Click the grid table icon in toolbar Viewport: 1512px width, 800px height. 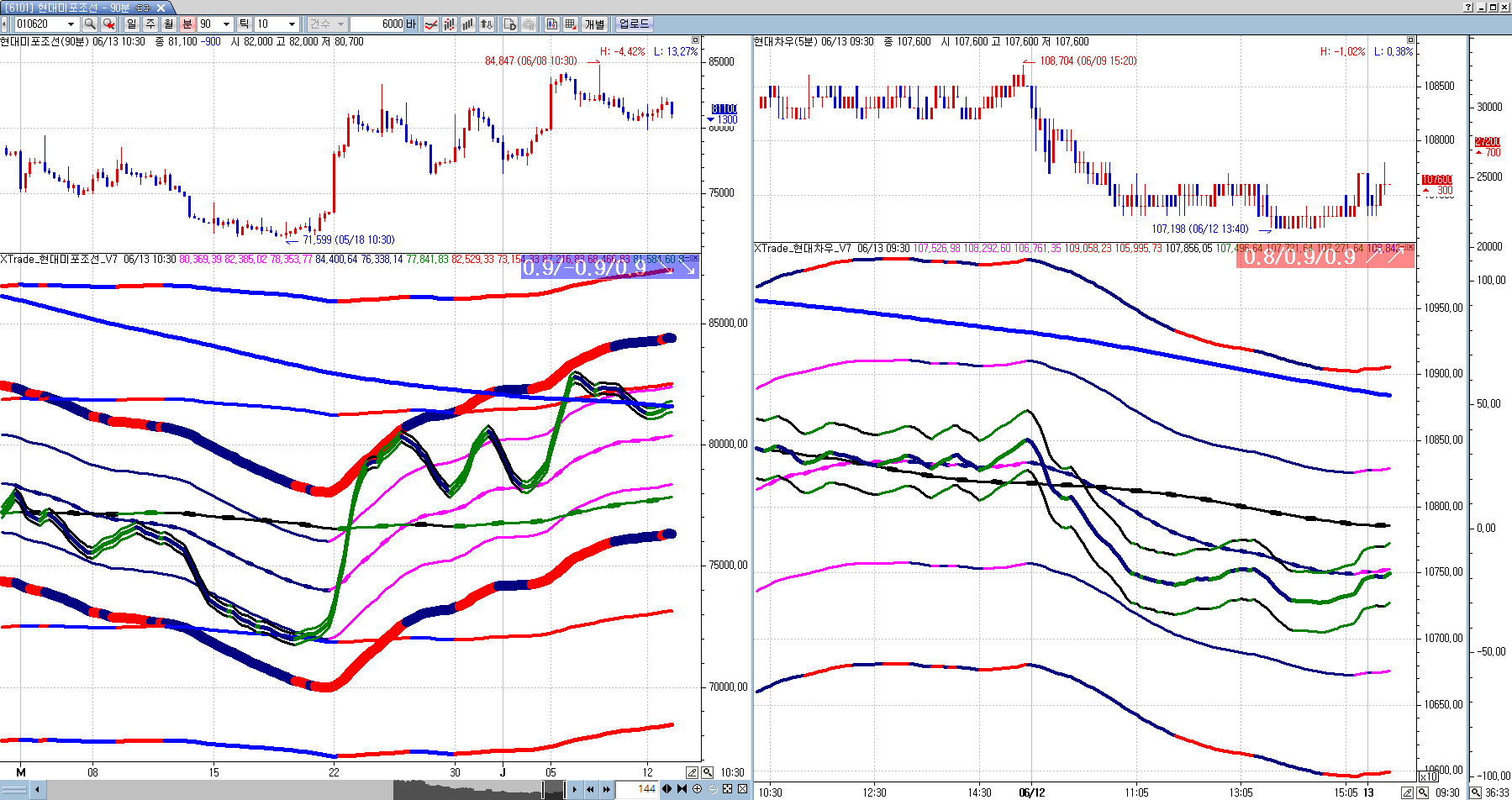click(571, 24)
